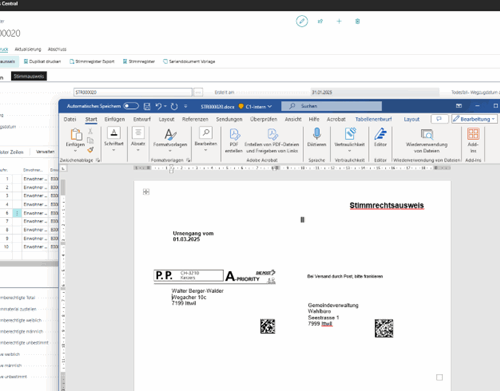Switch to the Ansicht ribbon tab
The image size is (500, 391).
pos(293,119)
